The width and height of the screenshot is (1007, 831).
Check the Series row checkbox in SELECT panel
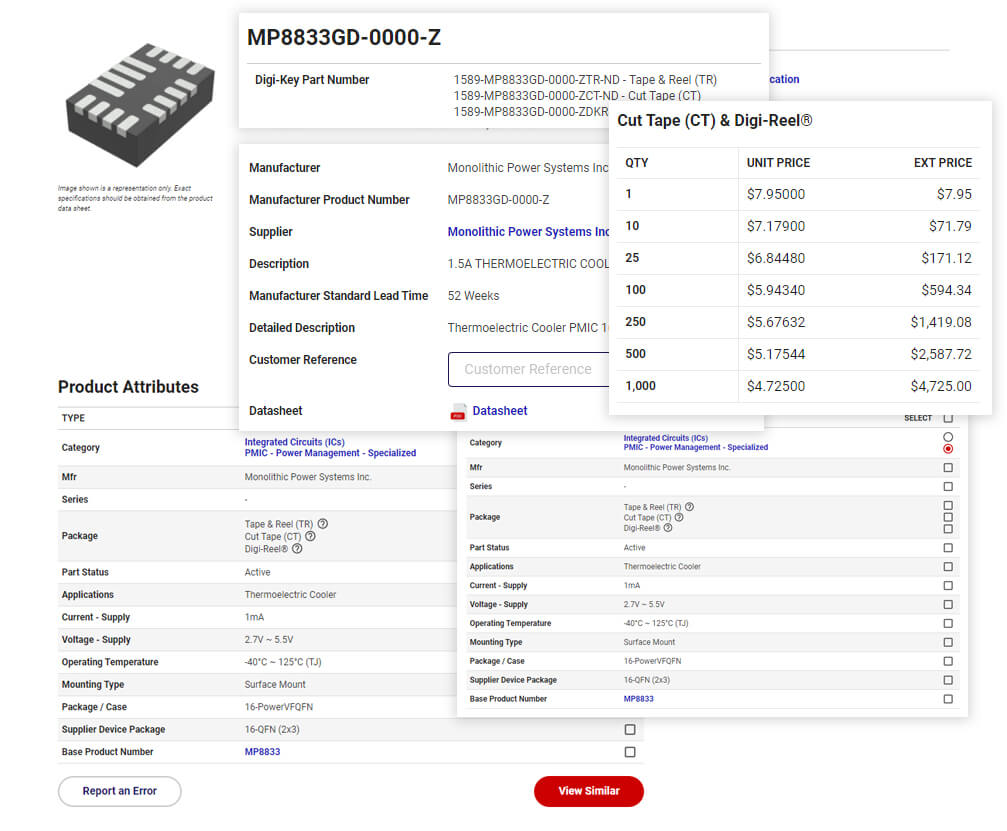(x=948, y=486)
